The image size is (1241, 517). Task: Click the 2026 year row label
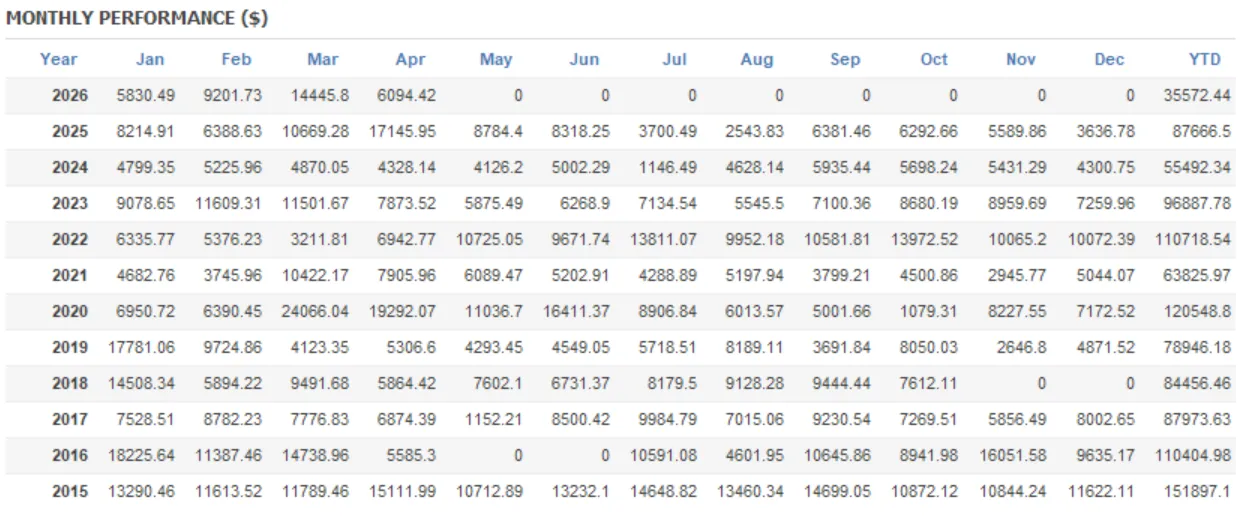[70, 96]
